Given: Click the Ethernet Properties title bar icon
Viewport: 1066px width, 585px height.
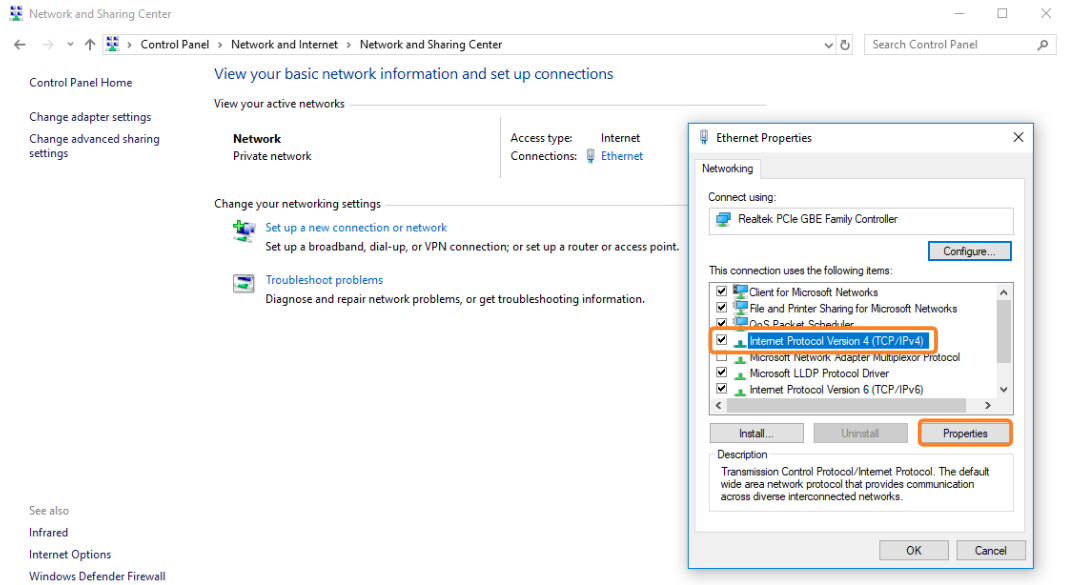Looking at the screenshot, I should 704,137.
